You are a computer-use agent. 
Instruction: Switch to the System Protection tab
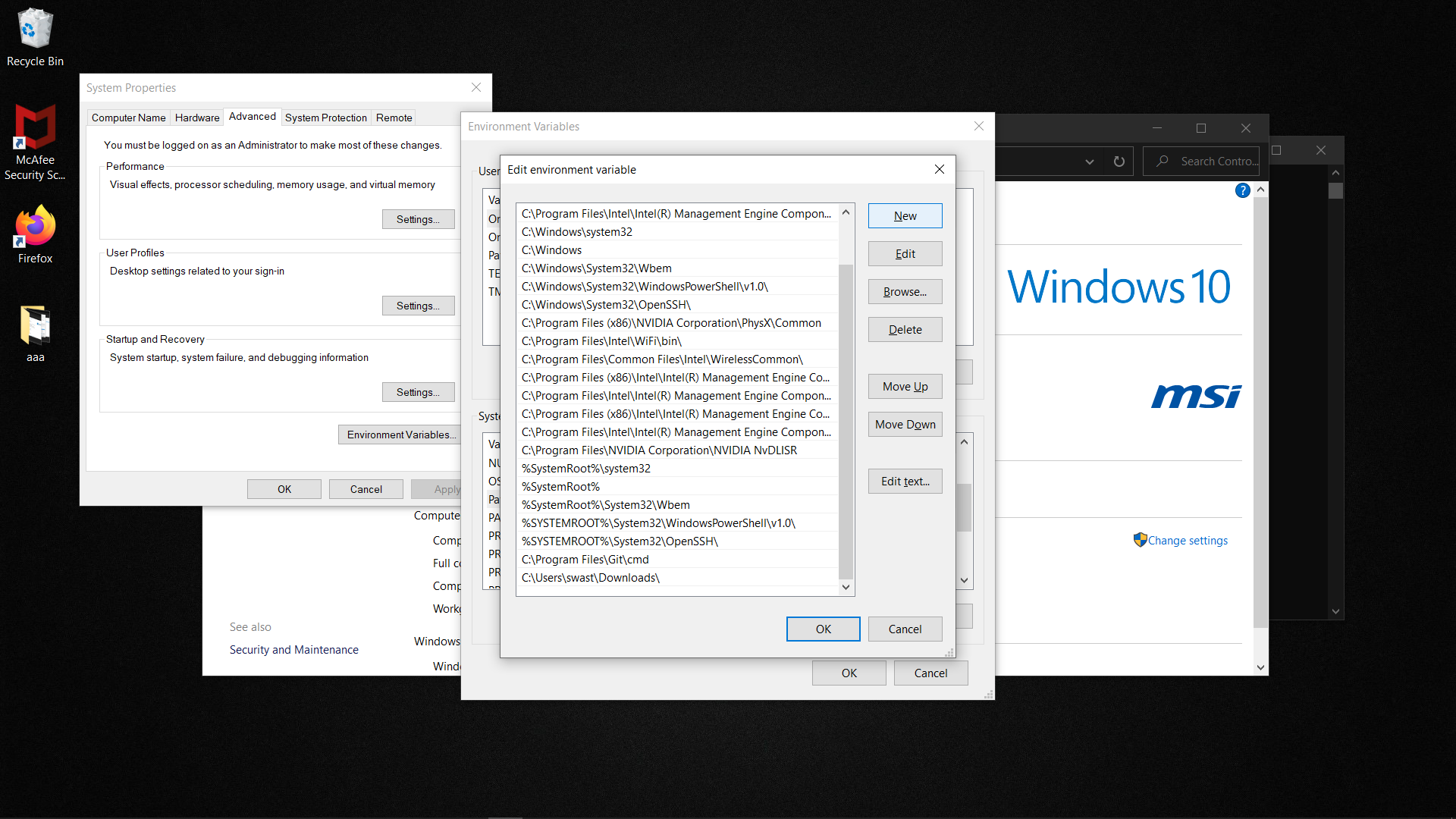pos(325,118)
